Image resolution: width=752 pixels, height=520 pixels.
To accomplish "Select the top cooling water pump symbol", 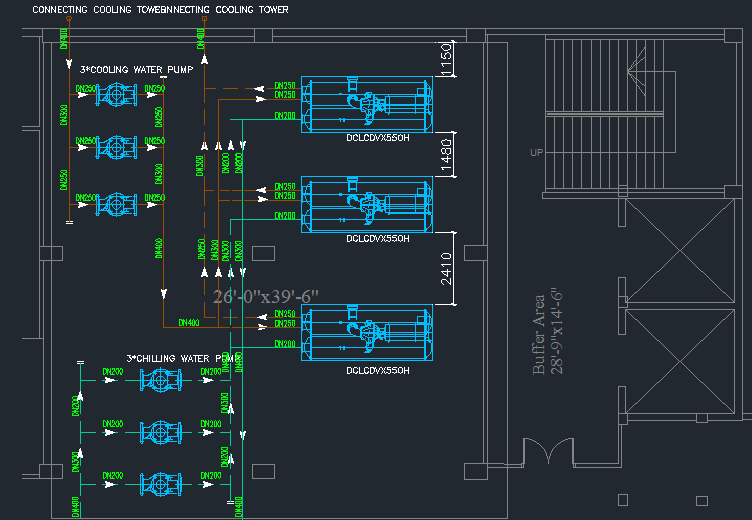I will pyautogui.click(x=116, y=95).
